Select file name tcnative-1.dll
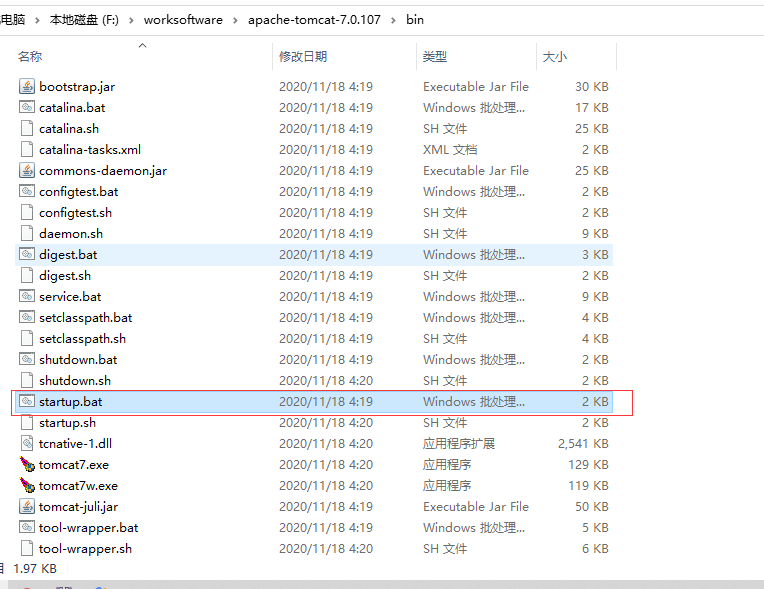 pos(75,444)
